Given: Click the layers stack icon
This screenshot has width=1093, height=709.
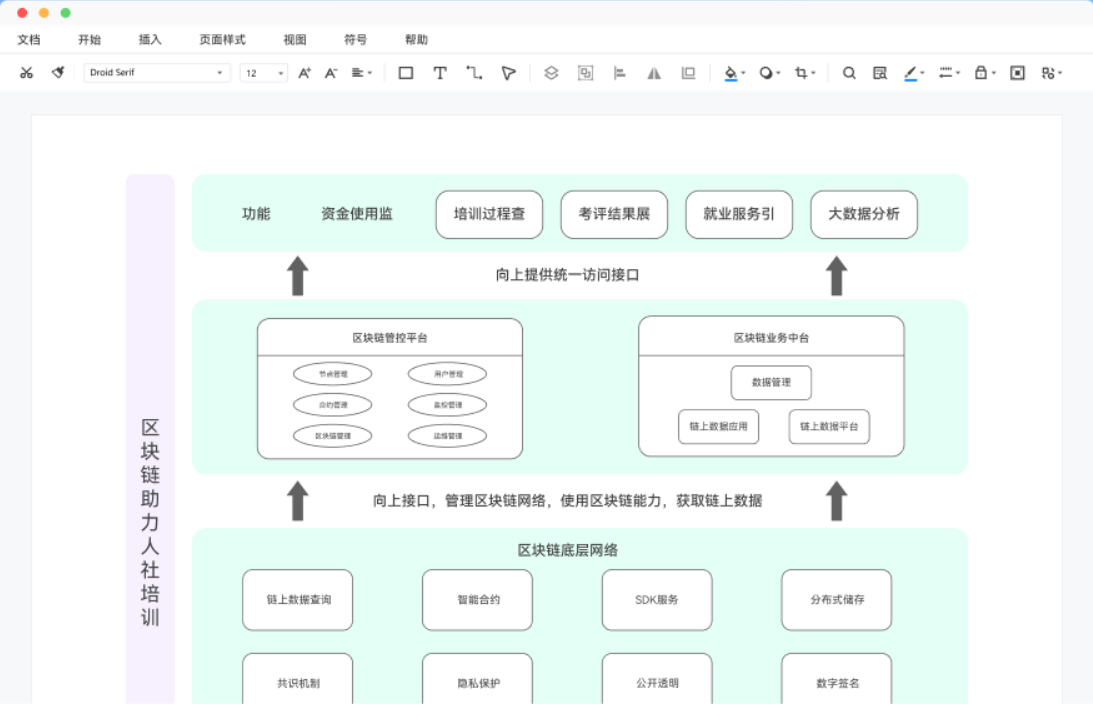Looking at the screenshot, I should (x=551, y=73).
